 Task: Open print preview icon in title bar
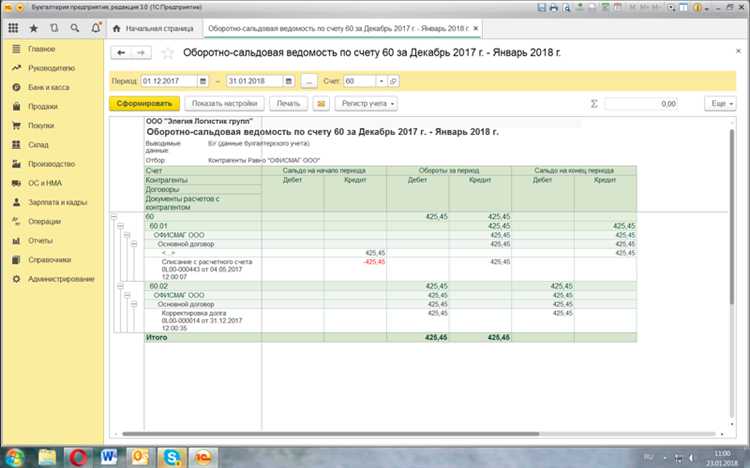[x=567, y=8]
